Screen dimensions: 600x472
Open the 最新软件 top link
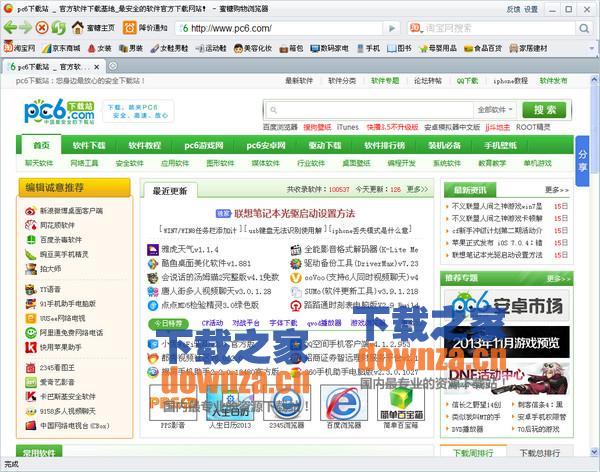299,81
